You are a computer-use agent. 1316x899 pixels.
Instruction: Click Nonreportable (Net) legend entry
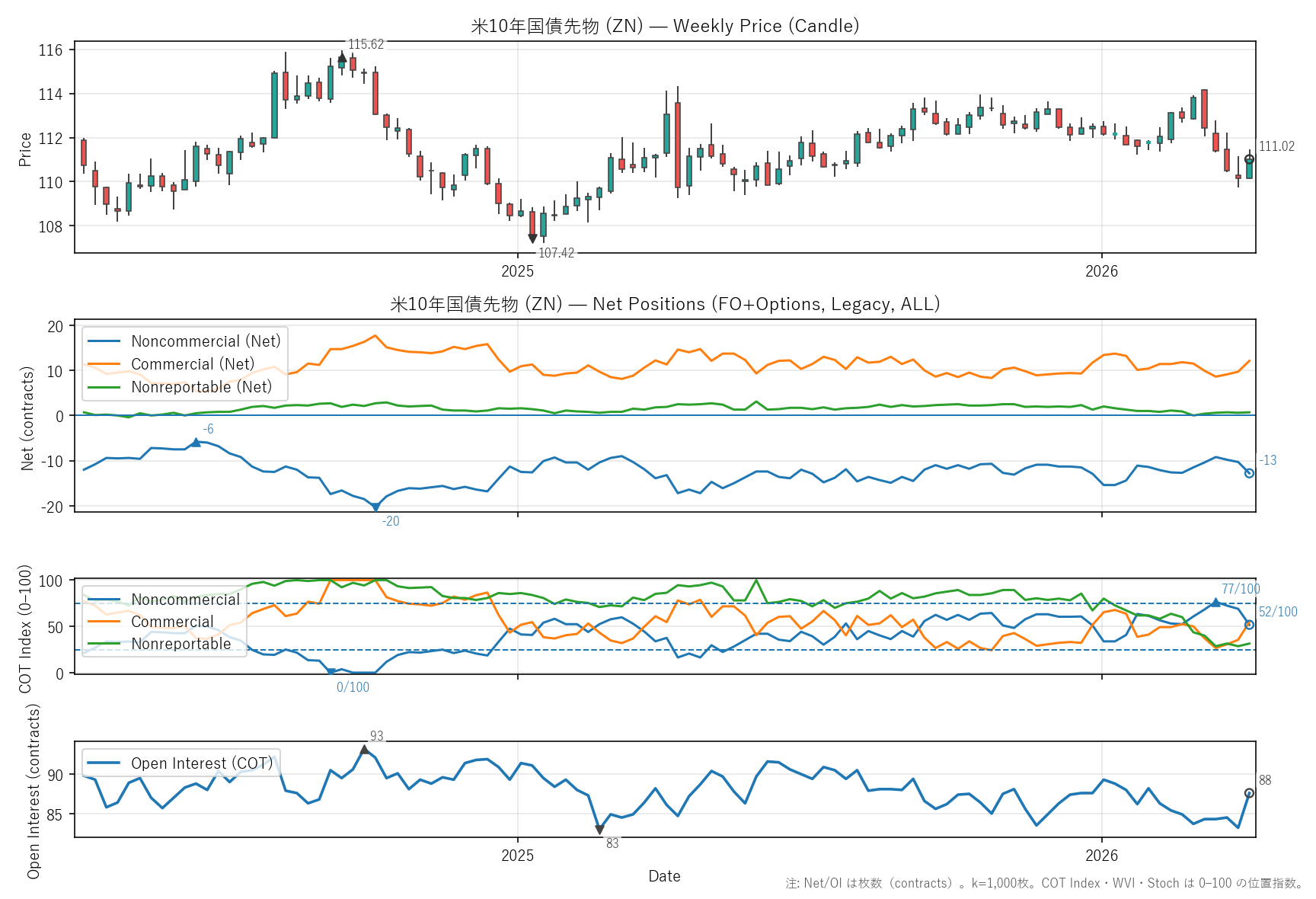[x=201, y=387]
